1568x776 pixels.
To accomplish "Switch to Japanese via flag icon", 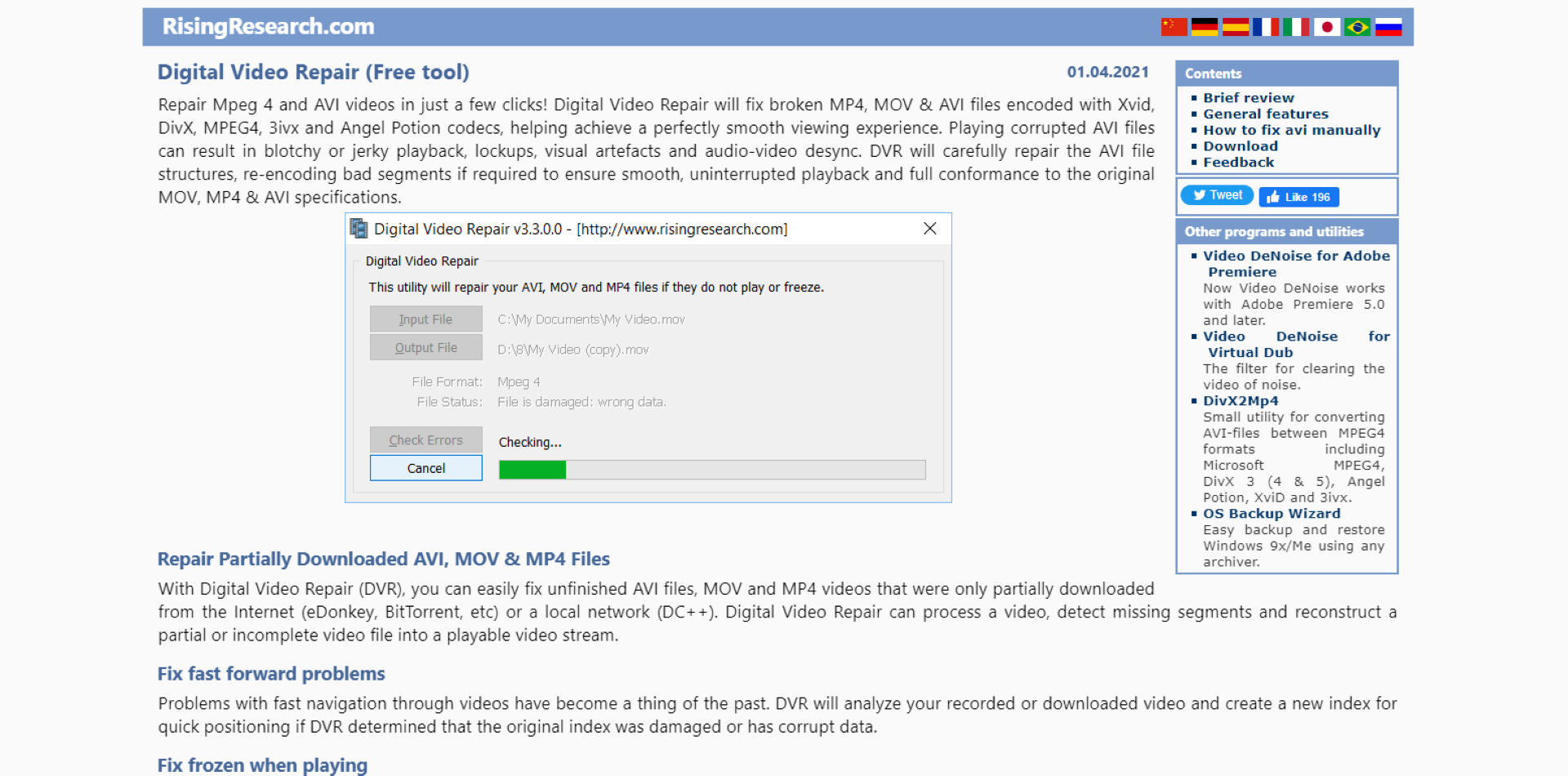I will tap(1327, 27).
